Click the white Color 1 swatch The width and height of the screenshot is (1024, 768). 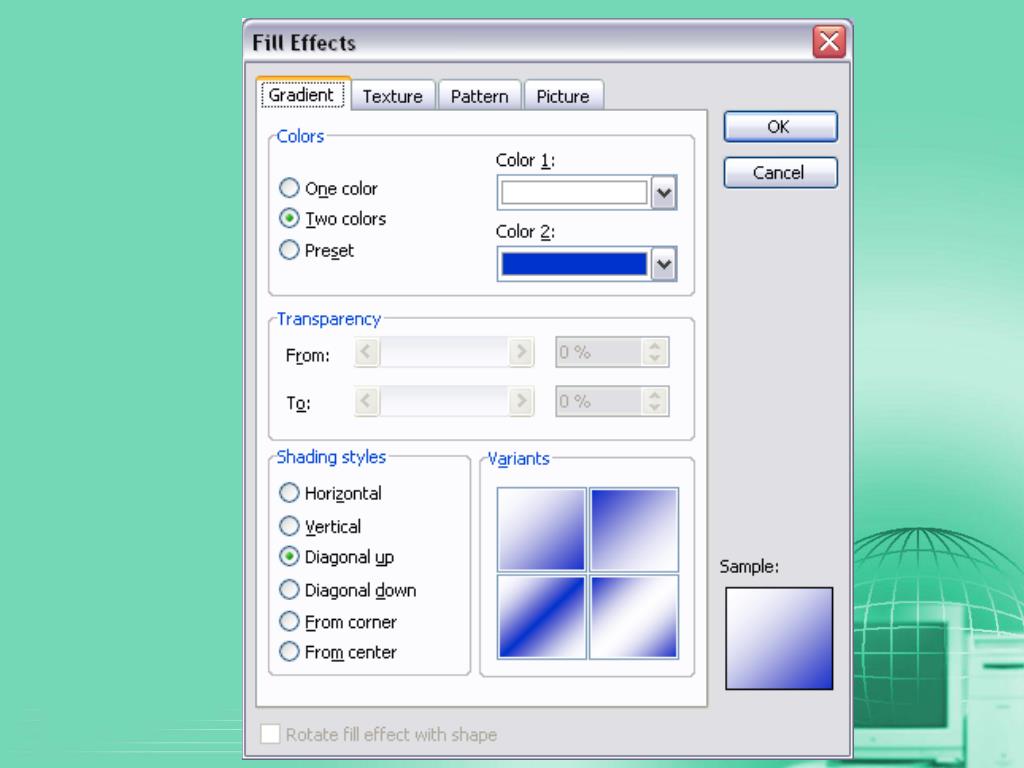(x=573, y=193)
